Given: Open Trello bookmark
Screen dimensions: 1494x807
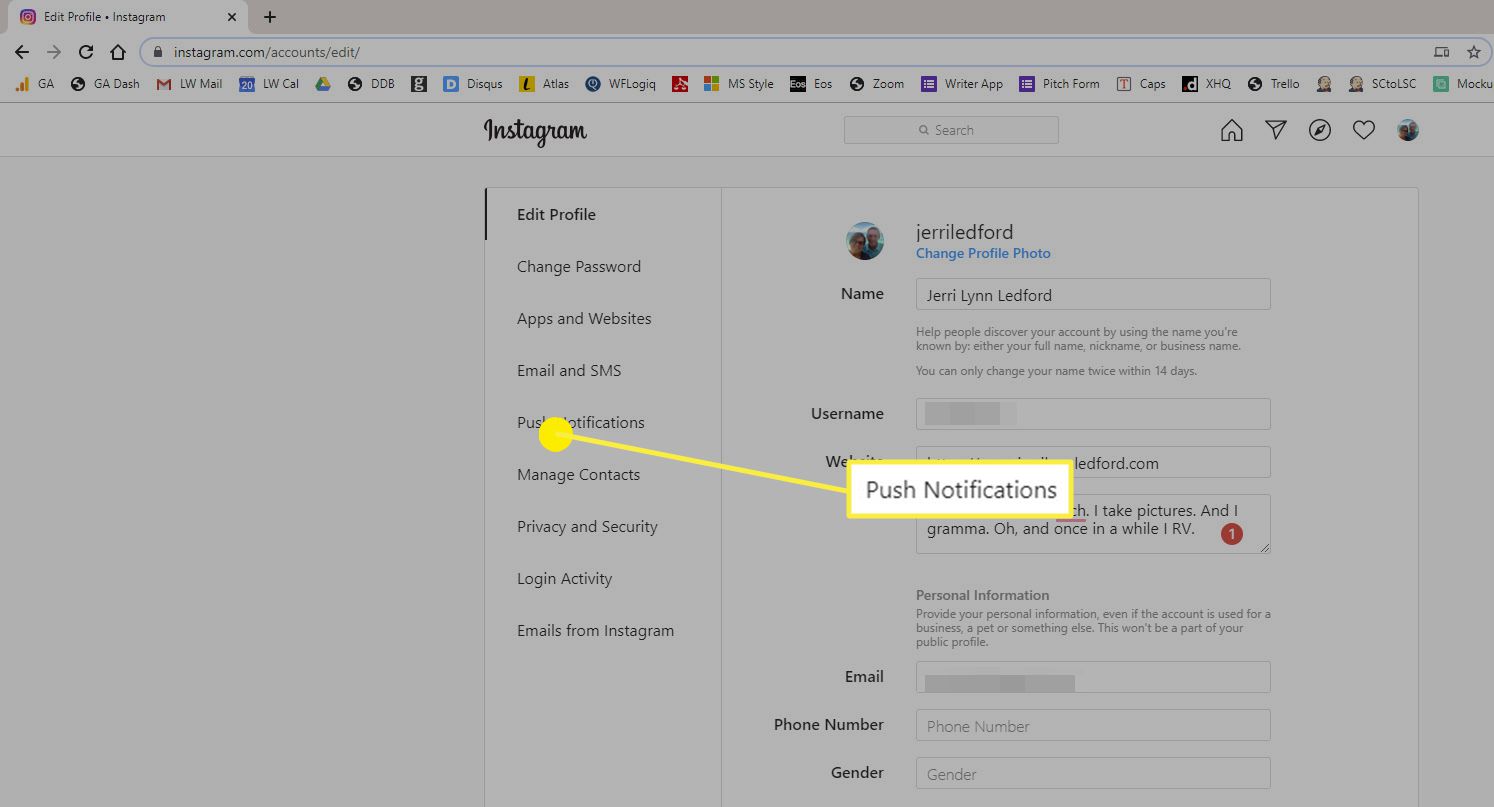Looking at the screenshot, I should coord(1273,84).
